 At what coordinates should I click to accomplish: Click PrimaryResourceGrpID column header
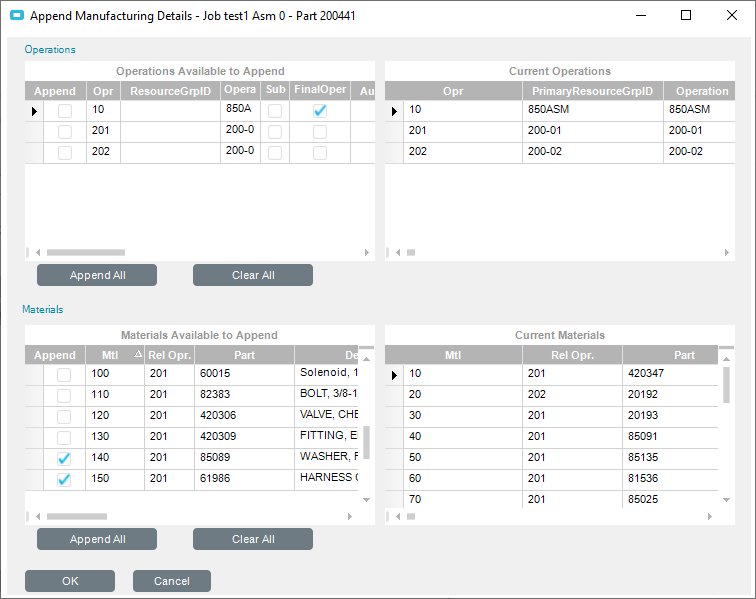[593, 91]
